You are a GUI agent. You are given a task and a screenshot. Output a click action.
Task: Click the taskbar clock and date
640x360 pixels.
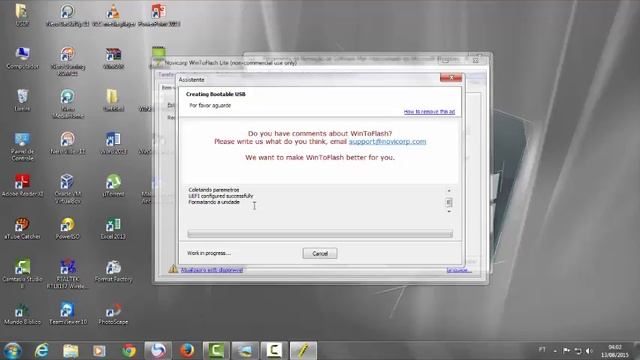(615, 351)
